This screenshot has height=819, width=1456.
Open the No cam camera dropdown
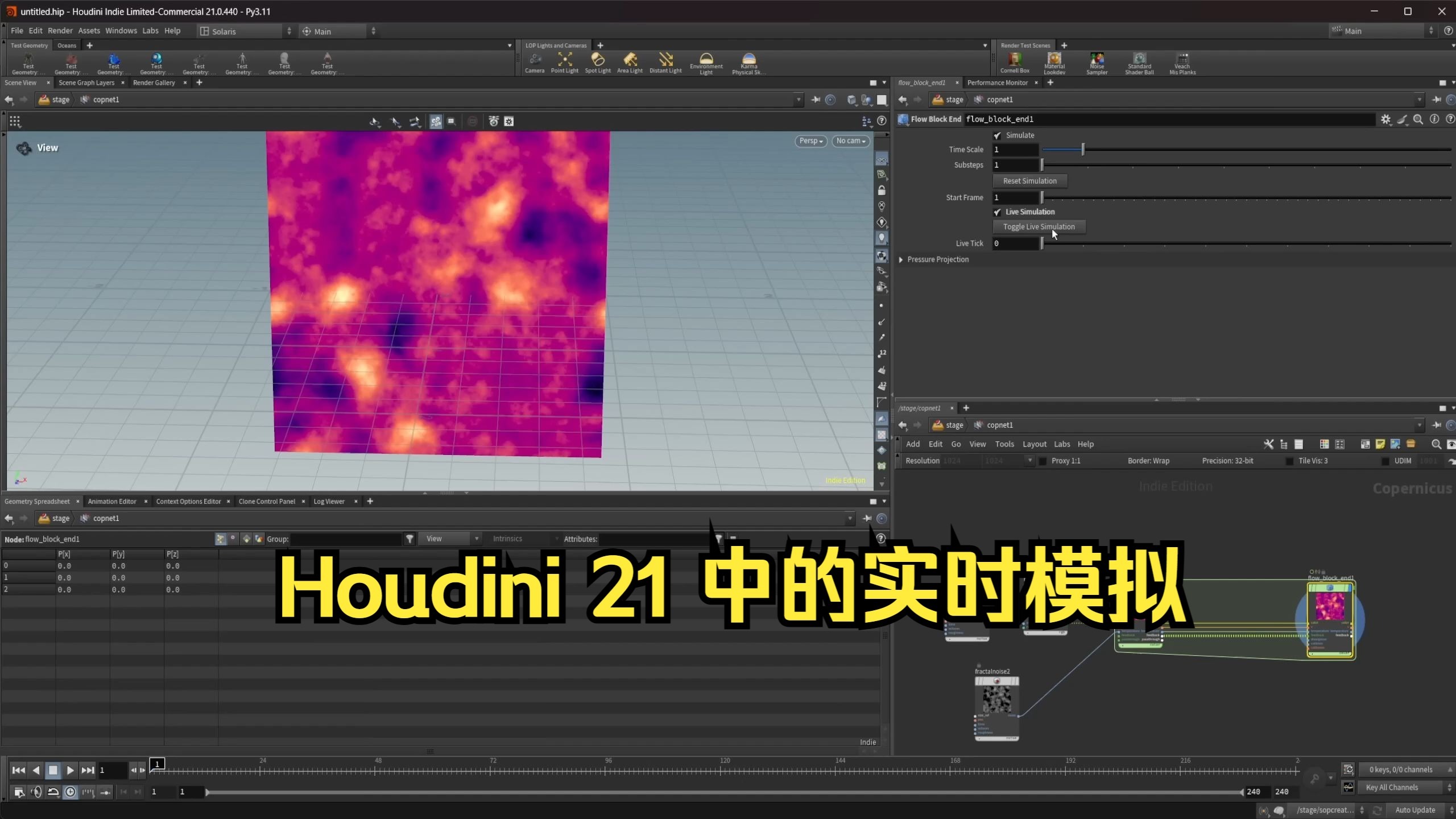point(851,141)
